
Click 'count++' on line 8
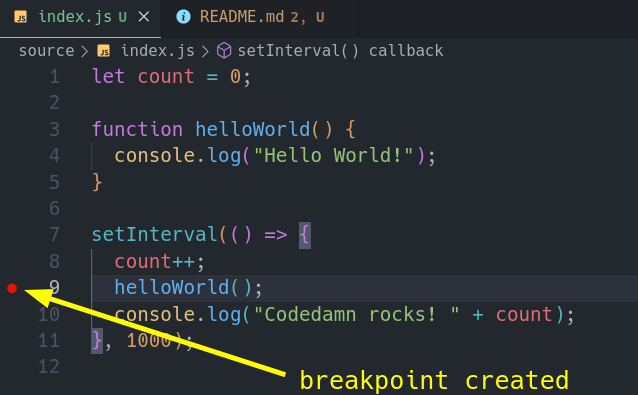pos(154,262)
